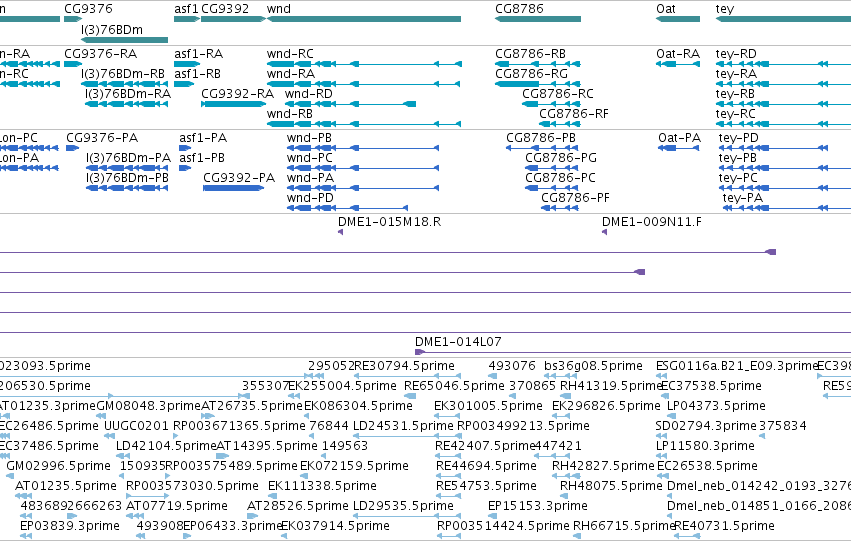
Task: Select the tey-RB transcript
Action: point(783,104)
